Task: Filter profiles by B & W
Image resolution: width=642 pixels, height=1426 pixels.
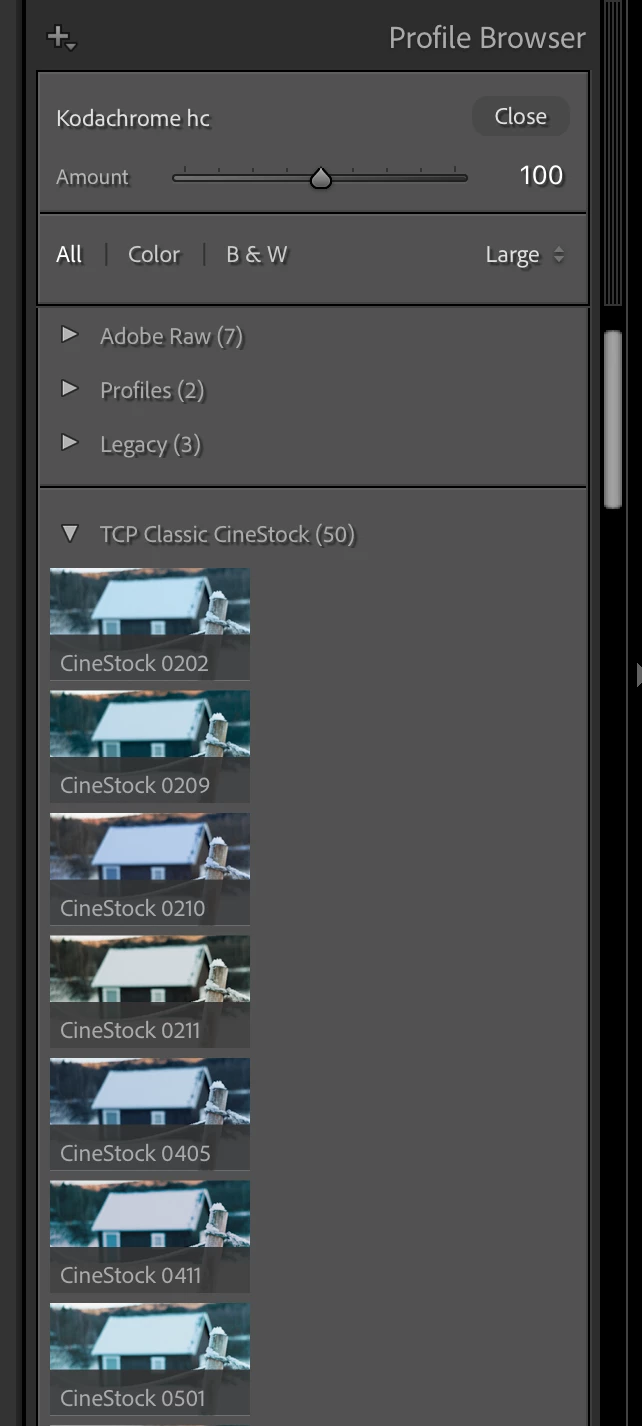Action: point(256,254)
